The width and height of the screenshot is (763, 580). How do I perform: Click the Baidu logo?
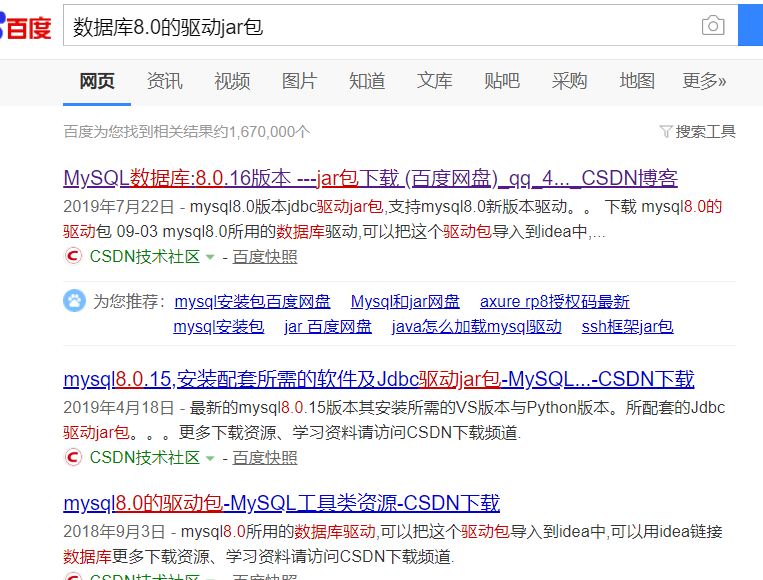pyautogui.click(x=25, y=27)
